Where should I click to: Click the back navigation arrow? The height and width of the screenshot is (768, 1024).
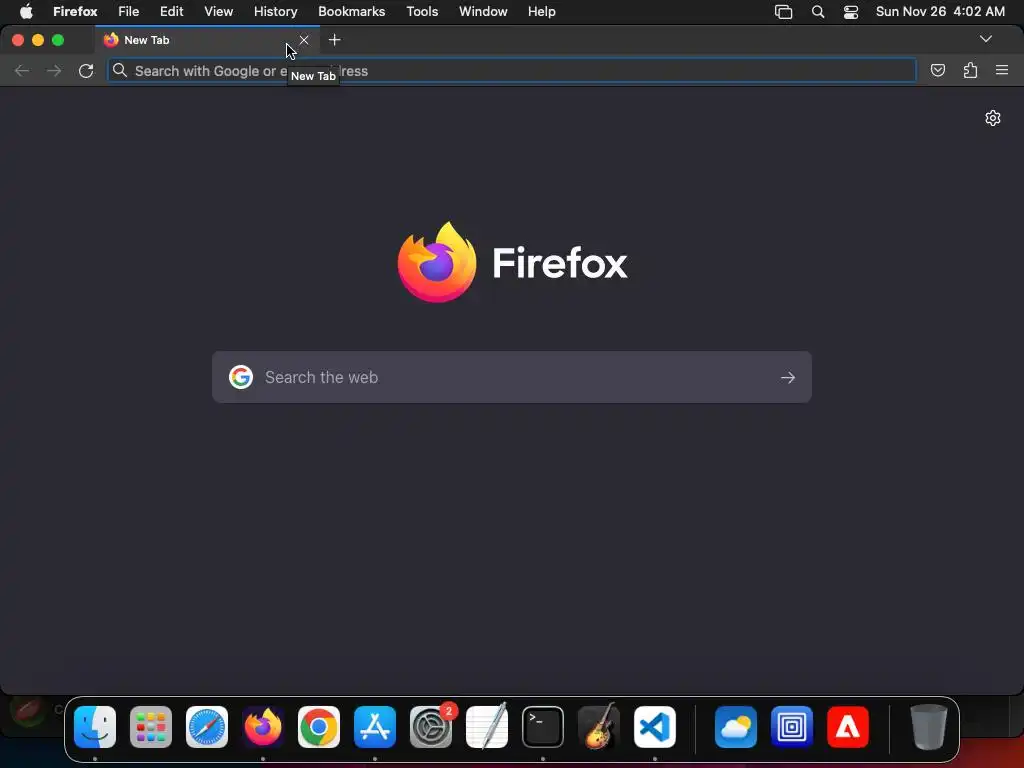click(22, 71)
